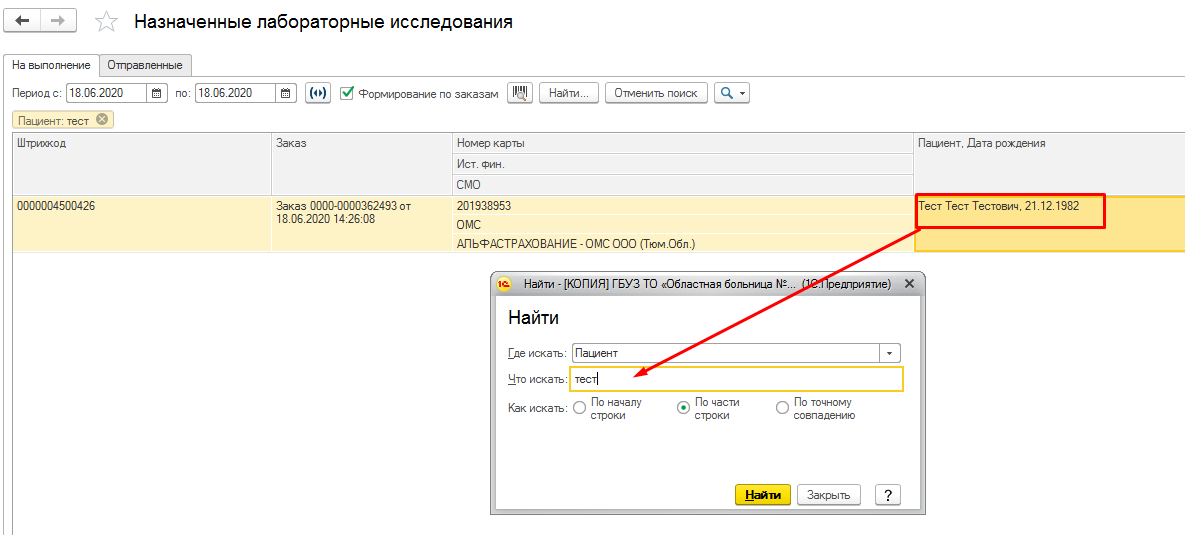Image resolution: width=1185 pixels, height=535 pixels.
Task: Open calendar for period end date
Action: pos(286,93)
